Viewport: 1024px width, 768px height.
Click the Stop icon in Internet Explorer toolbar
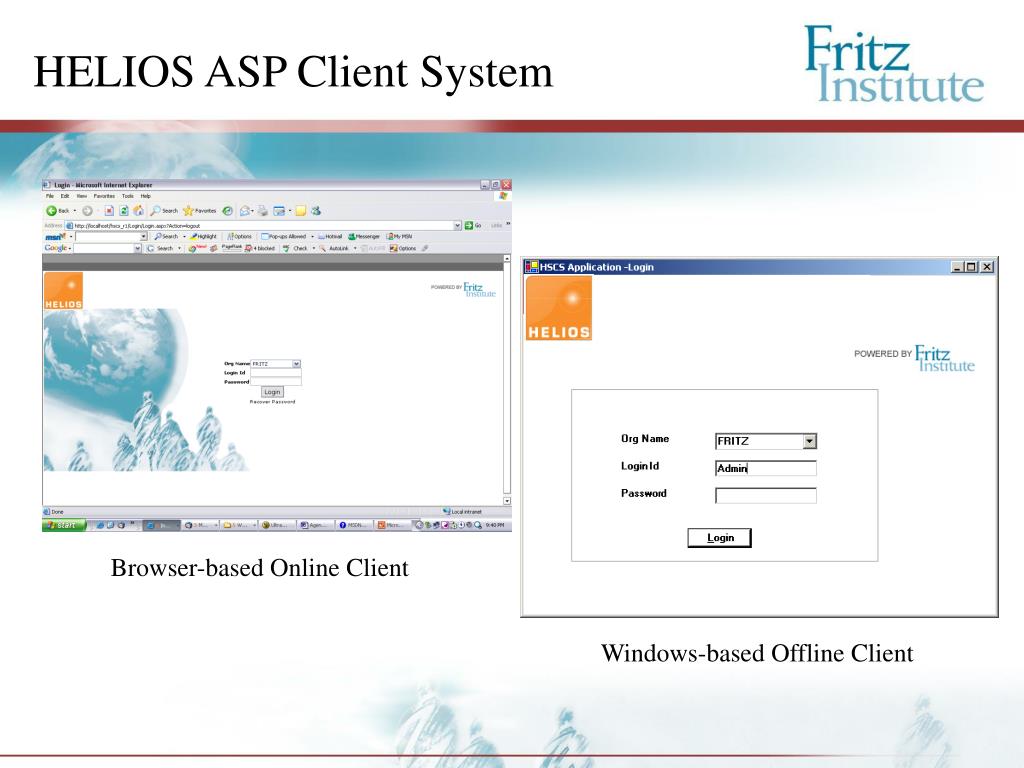(109, 211)
